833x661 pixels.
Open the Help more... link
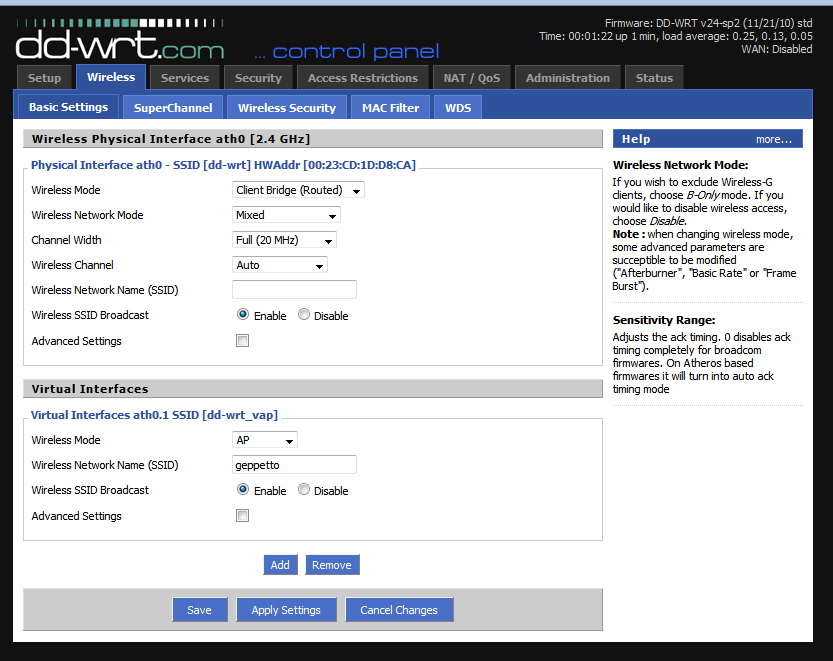click(774, 139)
